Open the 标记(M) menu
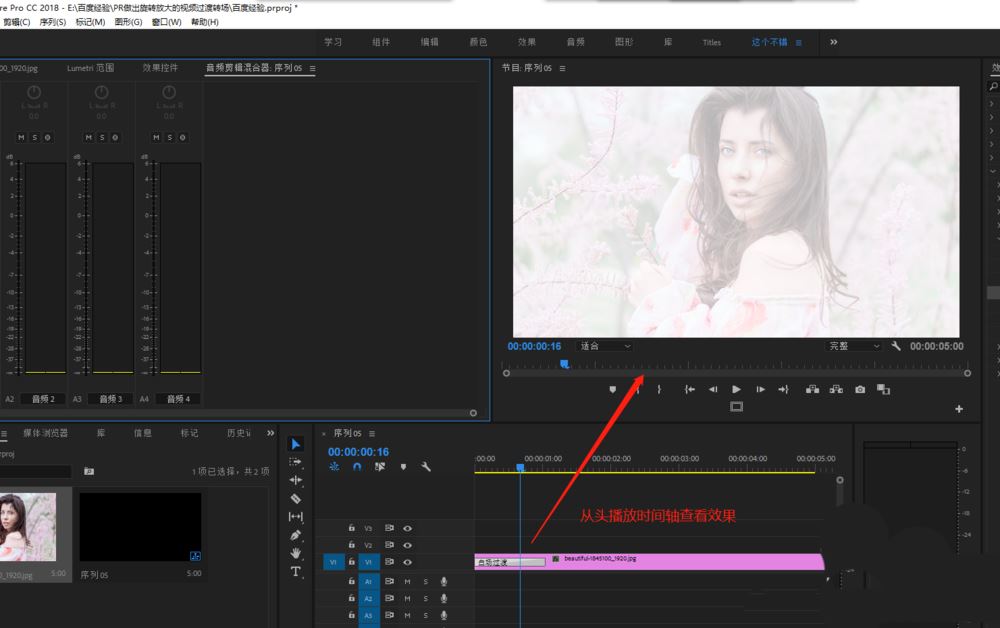The height and width of the screenshot is (628, 1000). click(x=90, y=22)
